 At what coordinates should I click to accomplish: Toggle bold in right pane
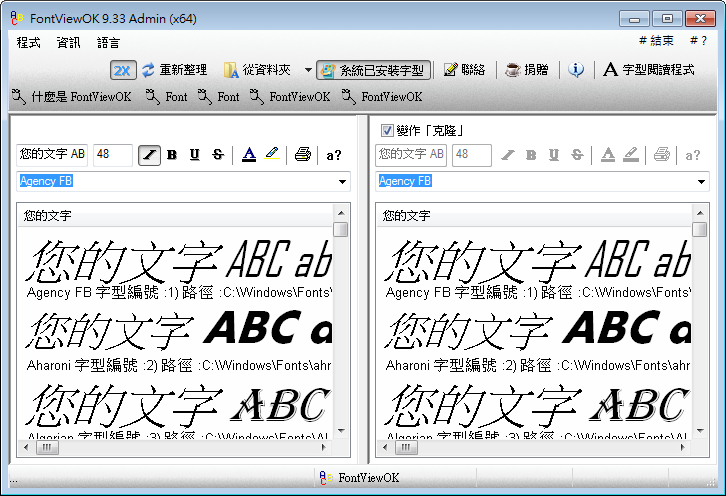531,155
